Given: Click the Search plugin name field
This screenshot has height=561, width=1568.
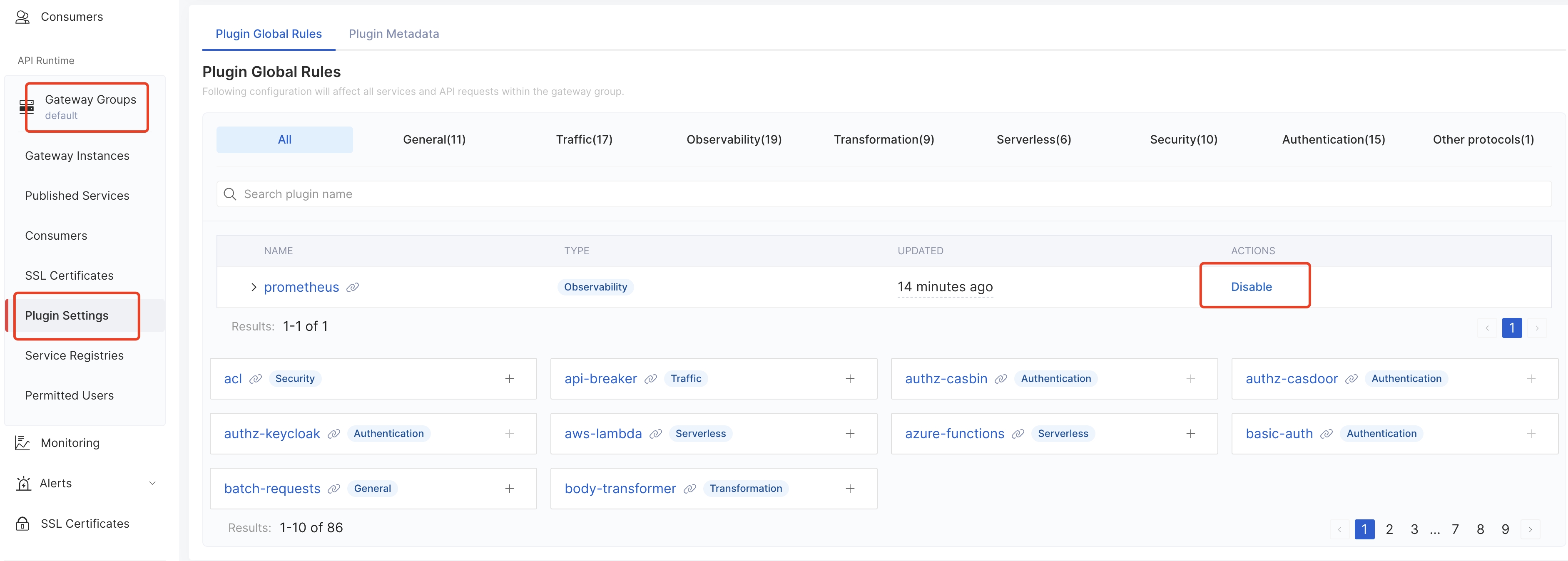Looking at the screenshot, I should (x=883, y=194).
